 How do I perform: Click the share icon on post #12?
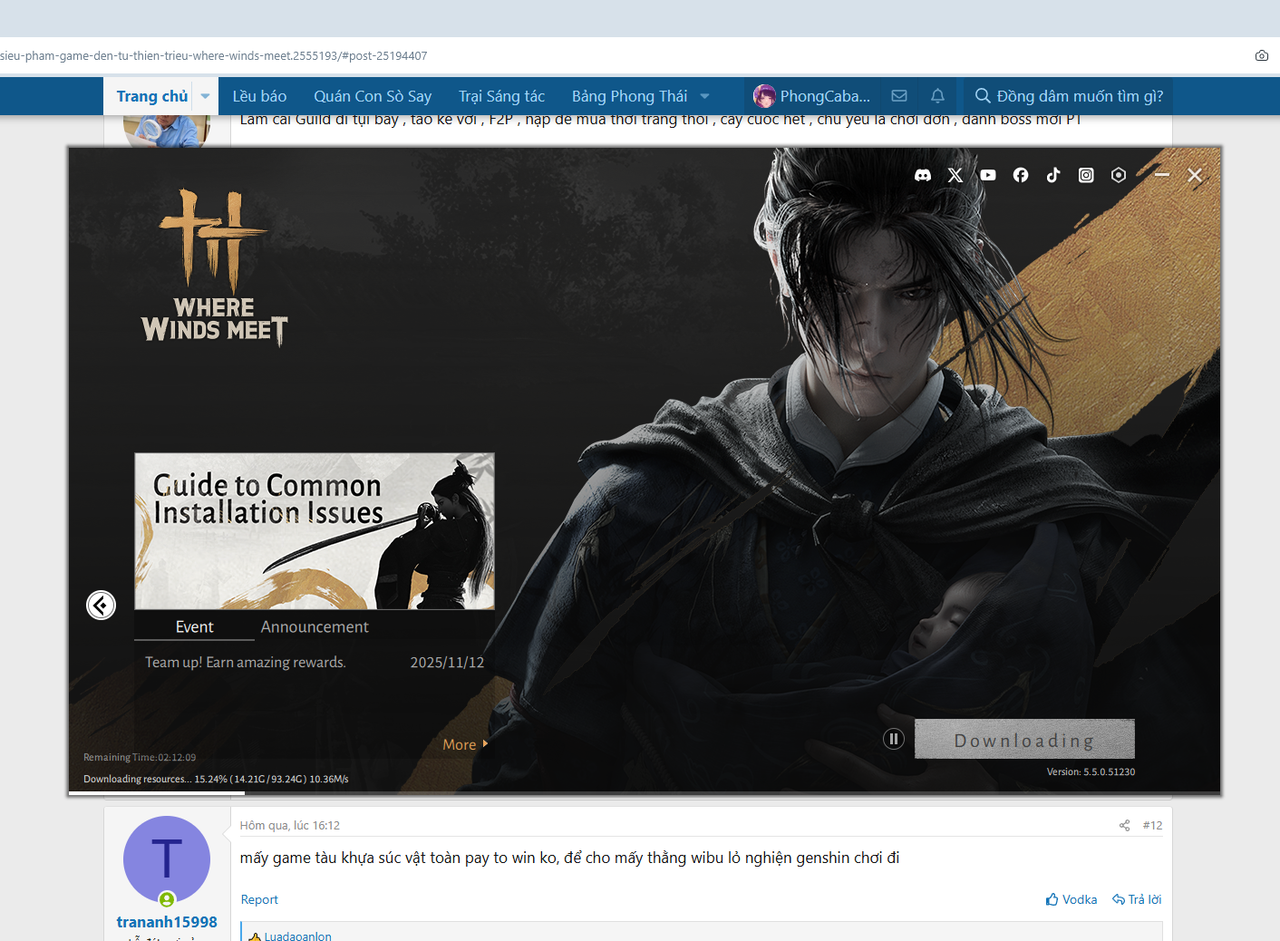pyautogui.click(x=1123, y=825)
